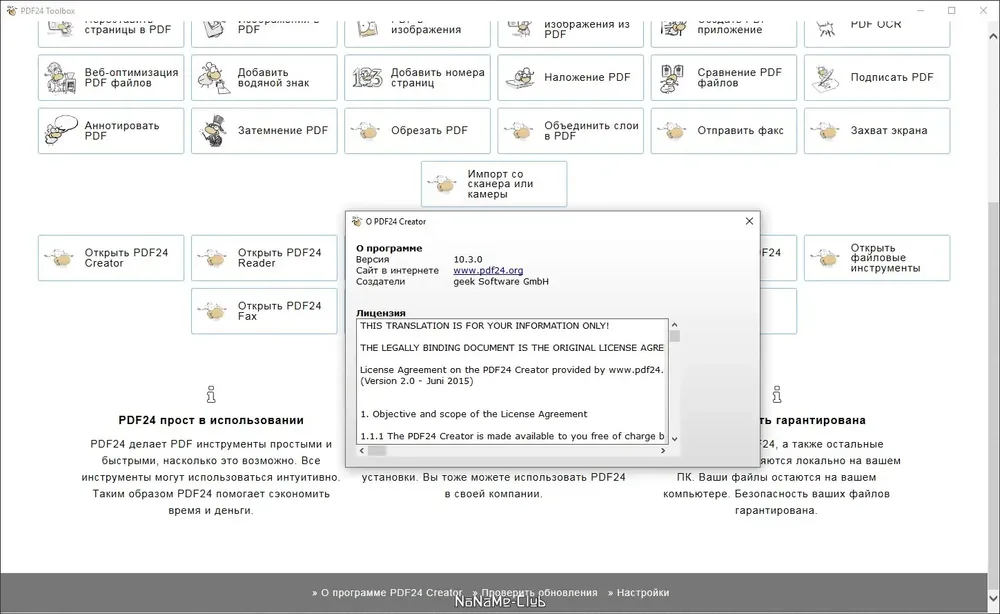This screenshot has width=1000, height=614.
Task: Click '(Version 2.0 - Juni 2015)' license line
Action: click(x=416, y=381)
